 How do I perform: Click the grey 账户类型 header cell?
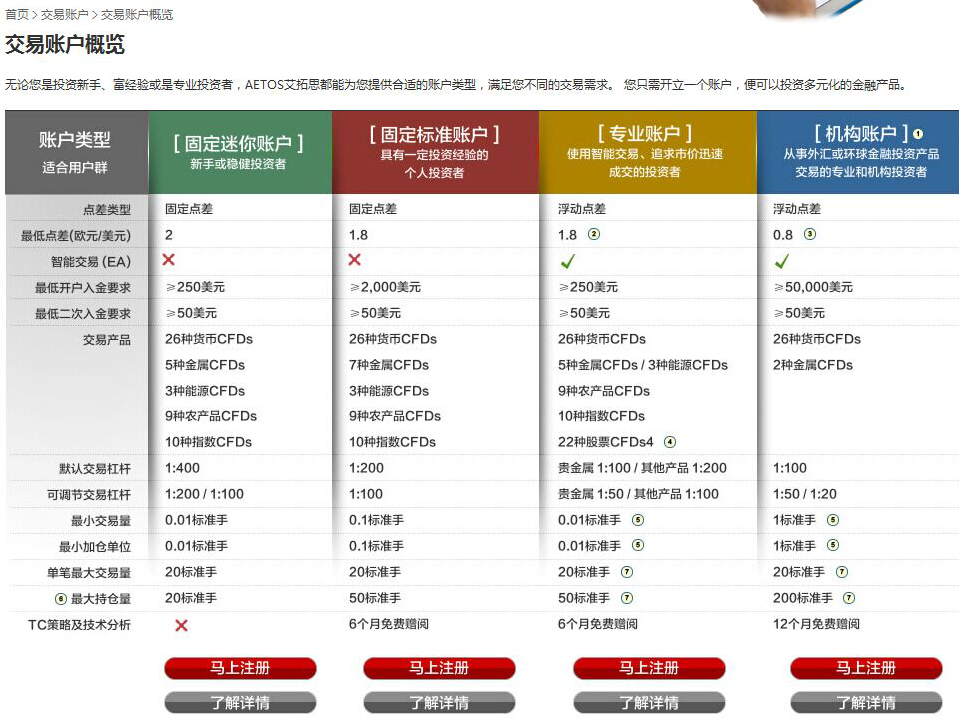click(x=76, y=152)
